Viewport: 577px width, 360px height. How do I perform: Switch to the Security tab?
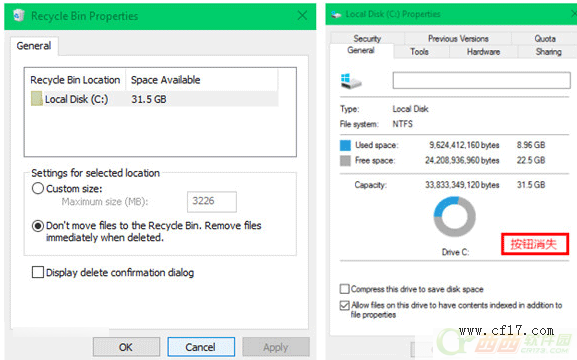click(x=367, y=38)
